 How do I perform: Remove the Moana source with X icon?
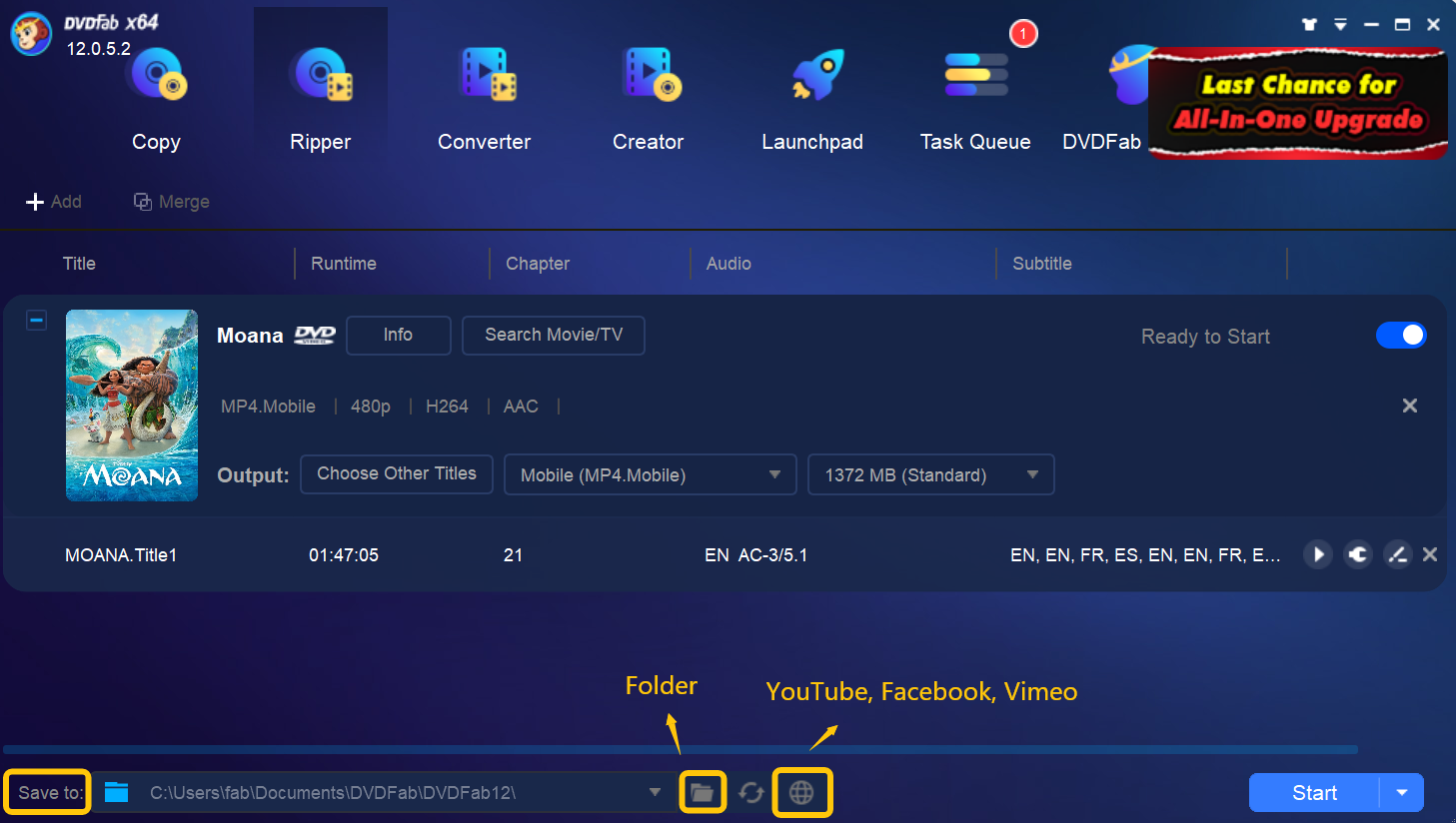pyautogui.click(x=1410, y=406)
